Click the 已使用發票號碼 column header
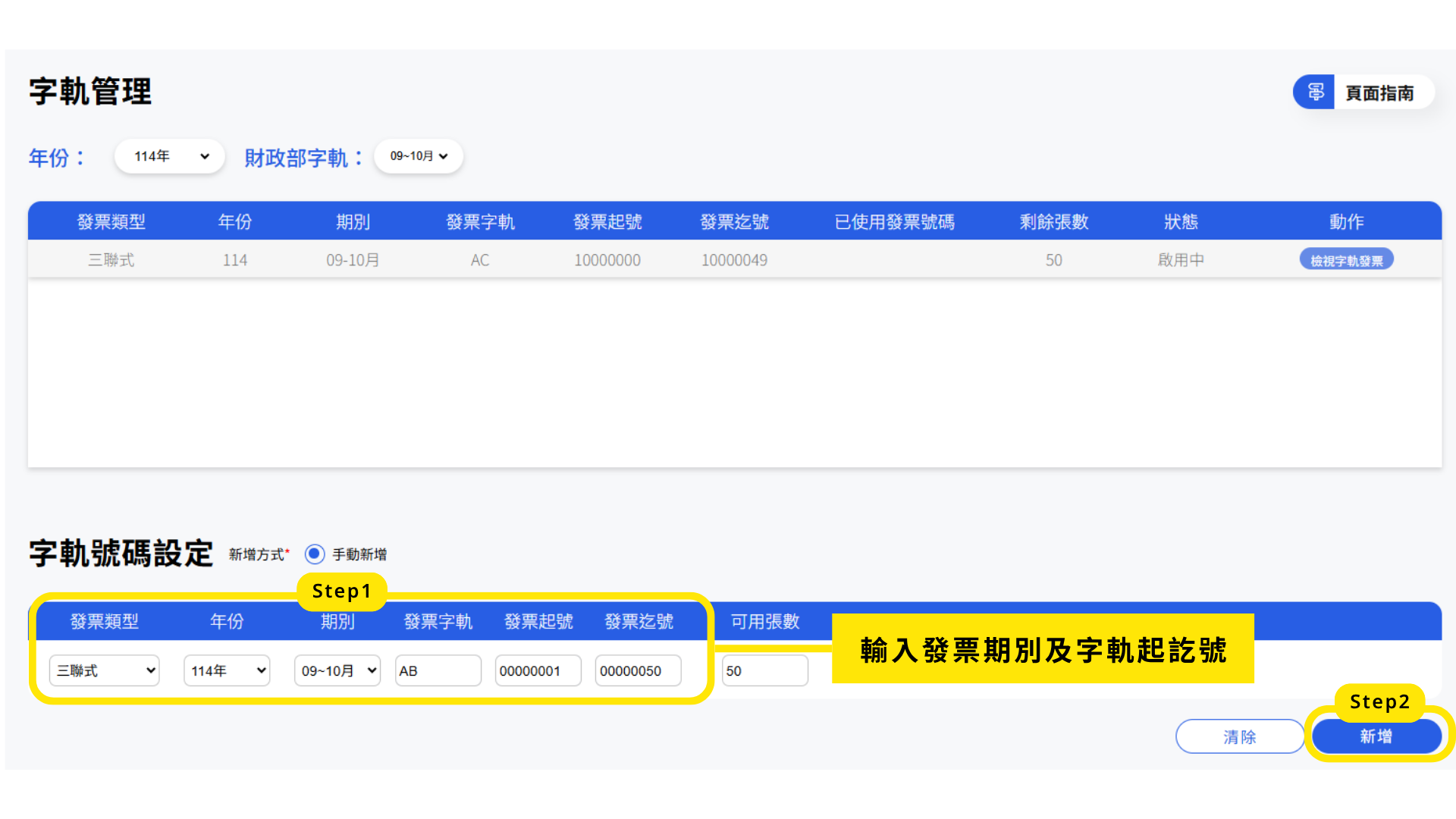The image size is (1456, 819). [894, 221]
